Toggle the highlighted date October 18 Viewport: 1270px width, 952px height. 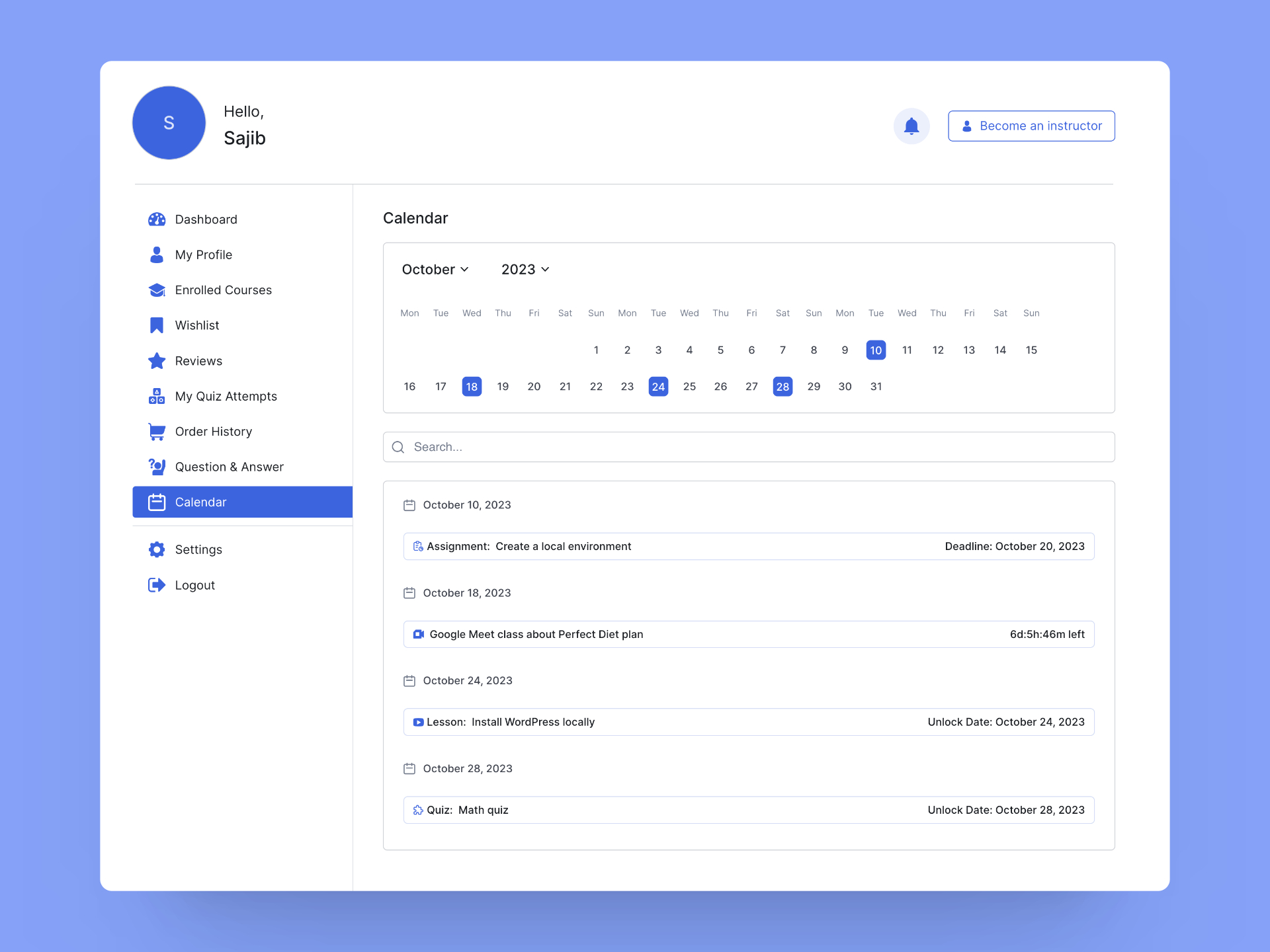point(471,386)
